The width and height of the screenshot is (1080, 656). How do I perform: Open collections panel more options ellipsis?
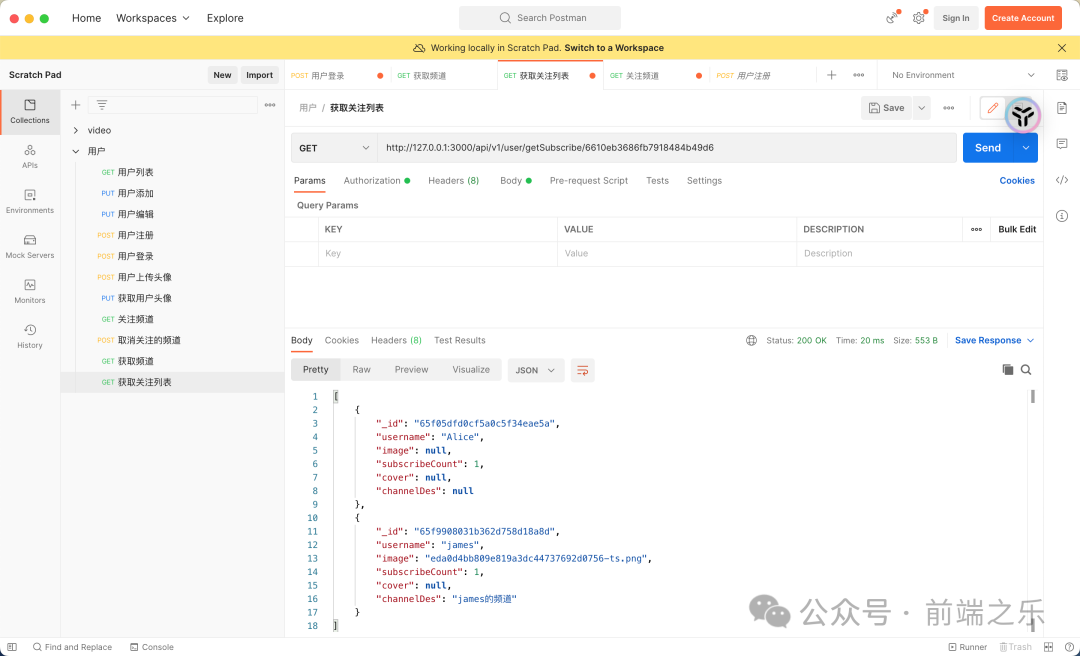[x=270, y=105]
